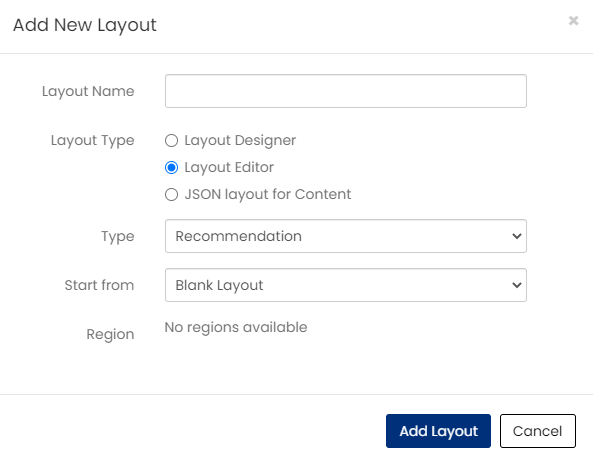Viewport: 593px width, 463px height.
Task: Click the Region field label
Action: click(x=110, y=334)
